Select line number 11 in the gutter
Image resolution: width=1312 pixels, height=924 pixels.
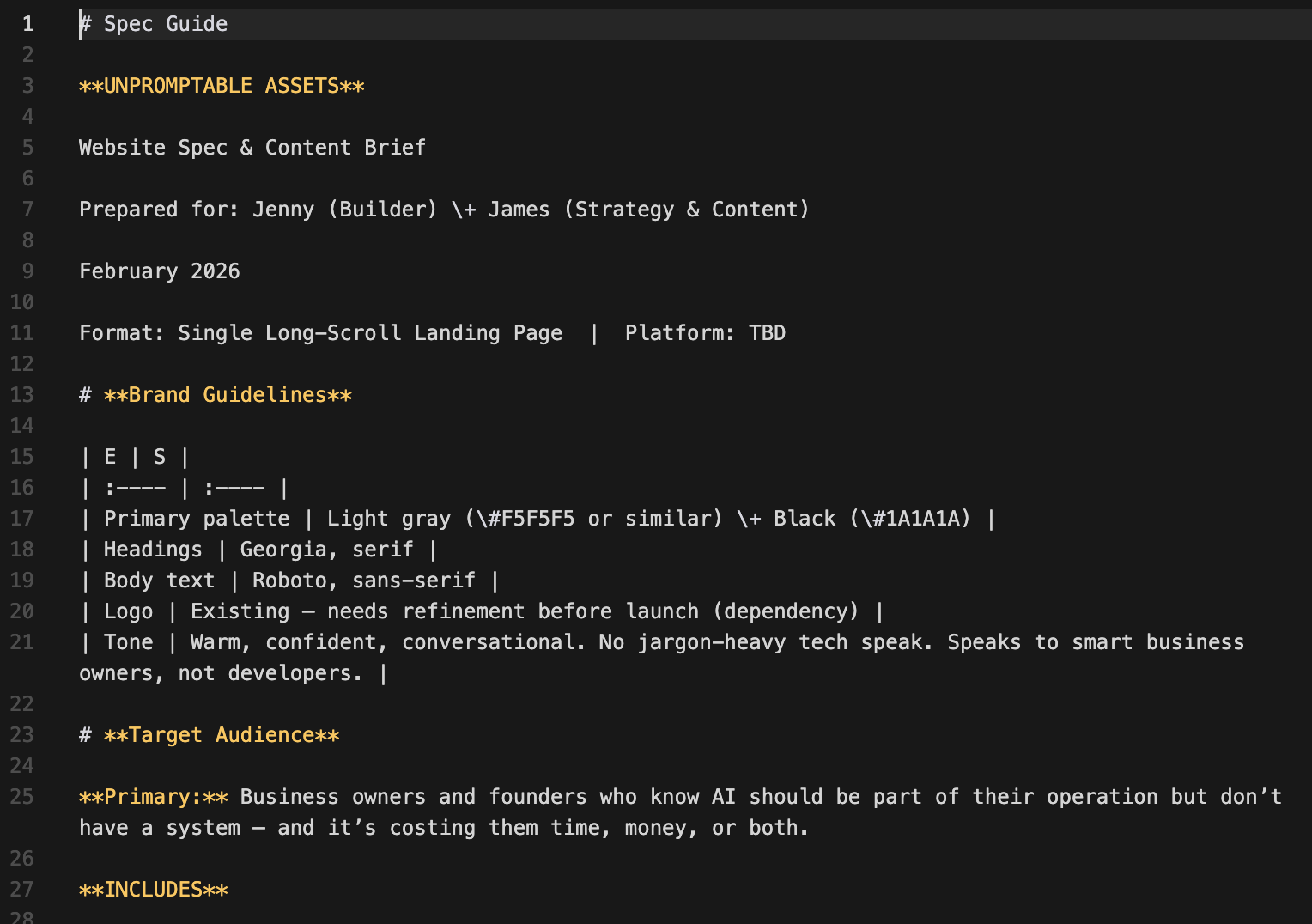pos(22,333)
